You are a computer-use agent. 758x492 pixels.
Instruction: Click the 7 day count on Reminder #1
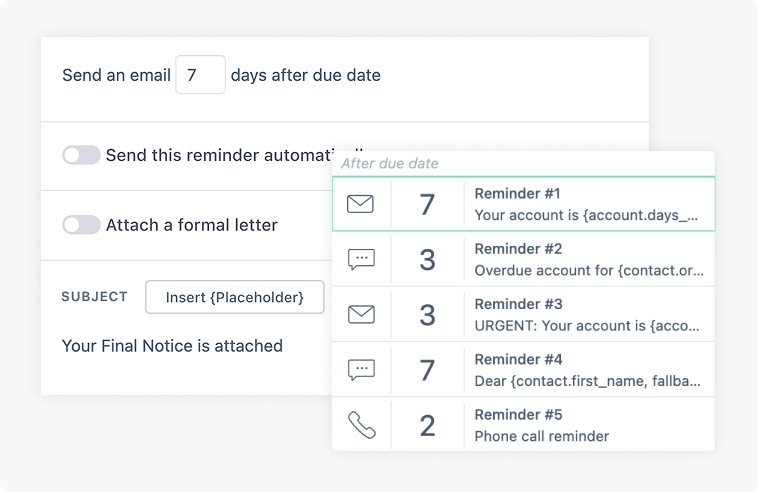(x=427, y=204)
